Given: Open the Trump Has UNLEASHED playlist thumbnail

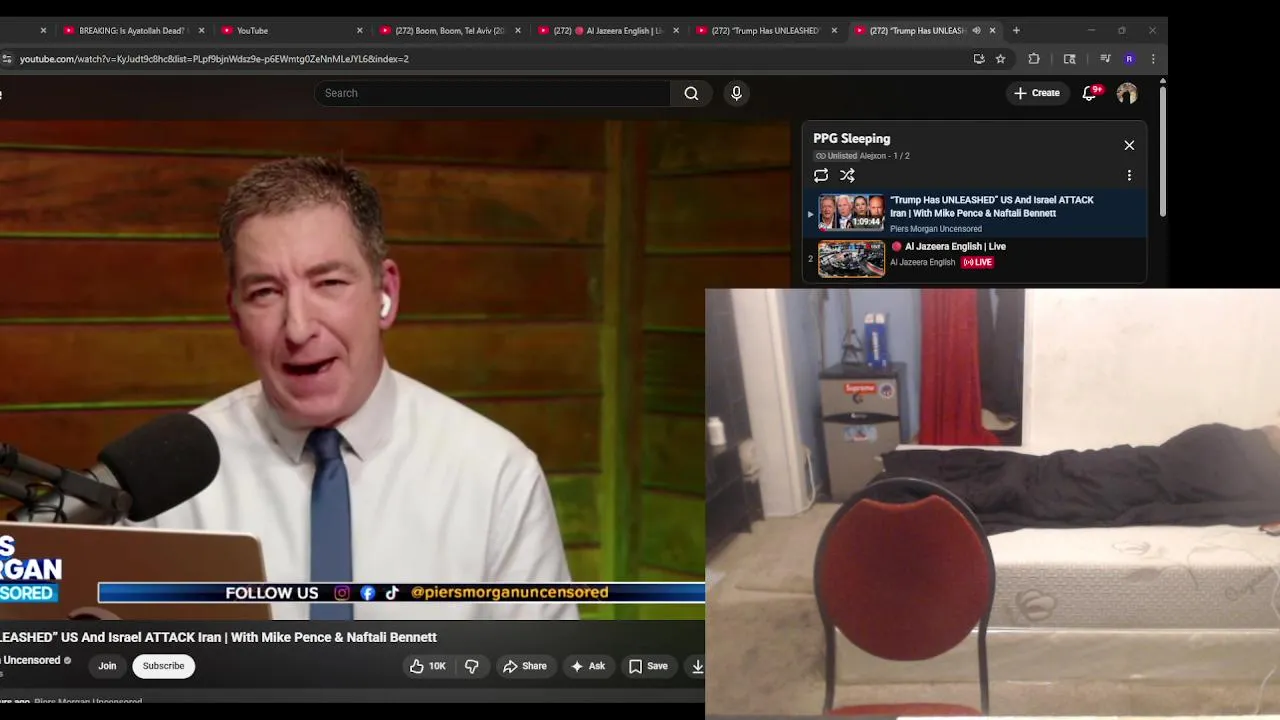Looking at the screenshot, I should point(851,212).
